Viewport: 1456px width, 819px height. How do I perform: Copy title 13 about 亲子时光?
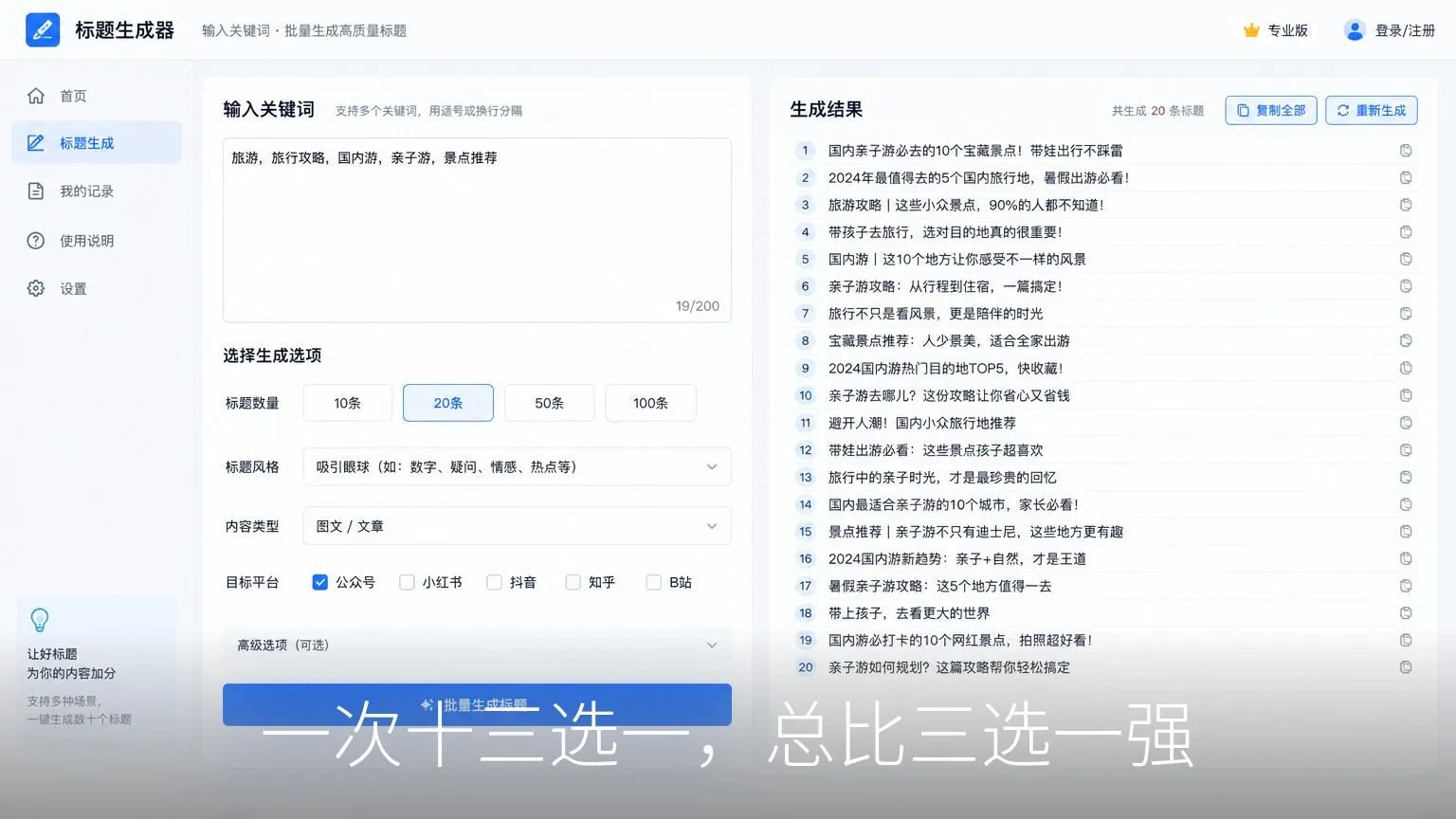coord(1406,477)
